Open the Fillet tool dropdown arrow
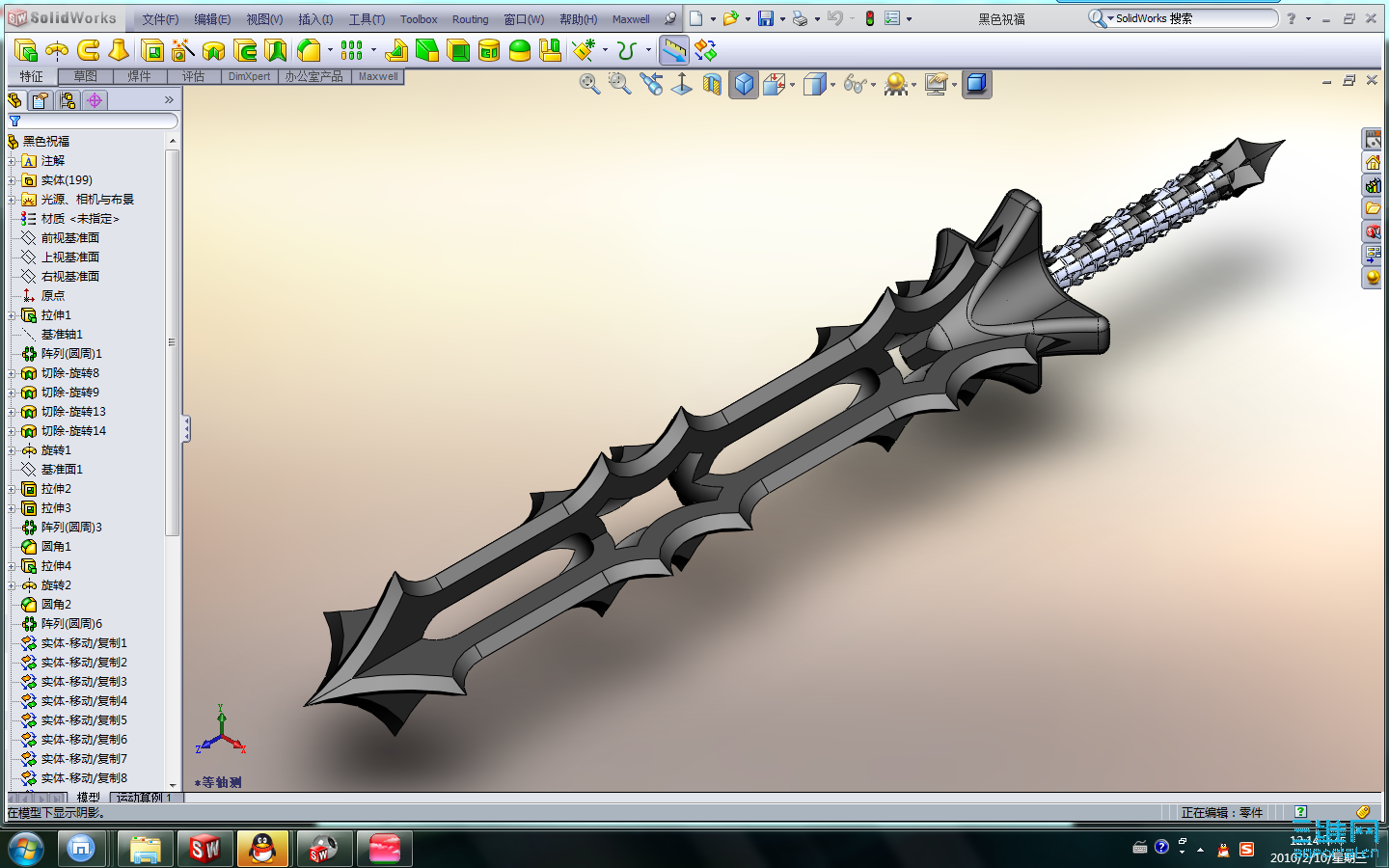 (330, 50)
